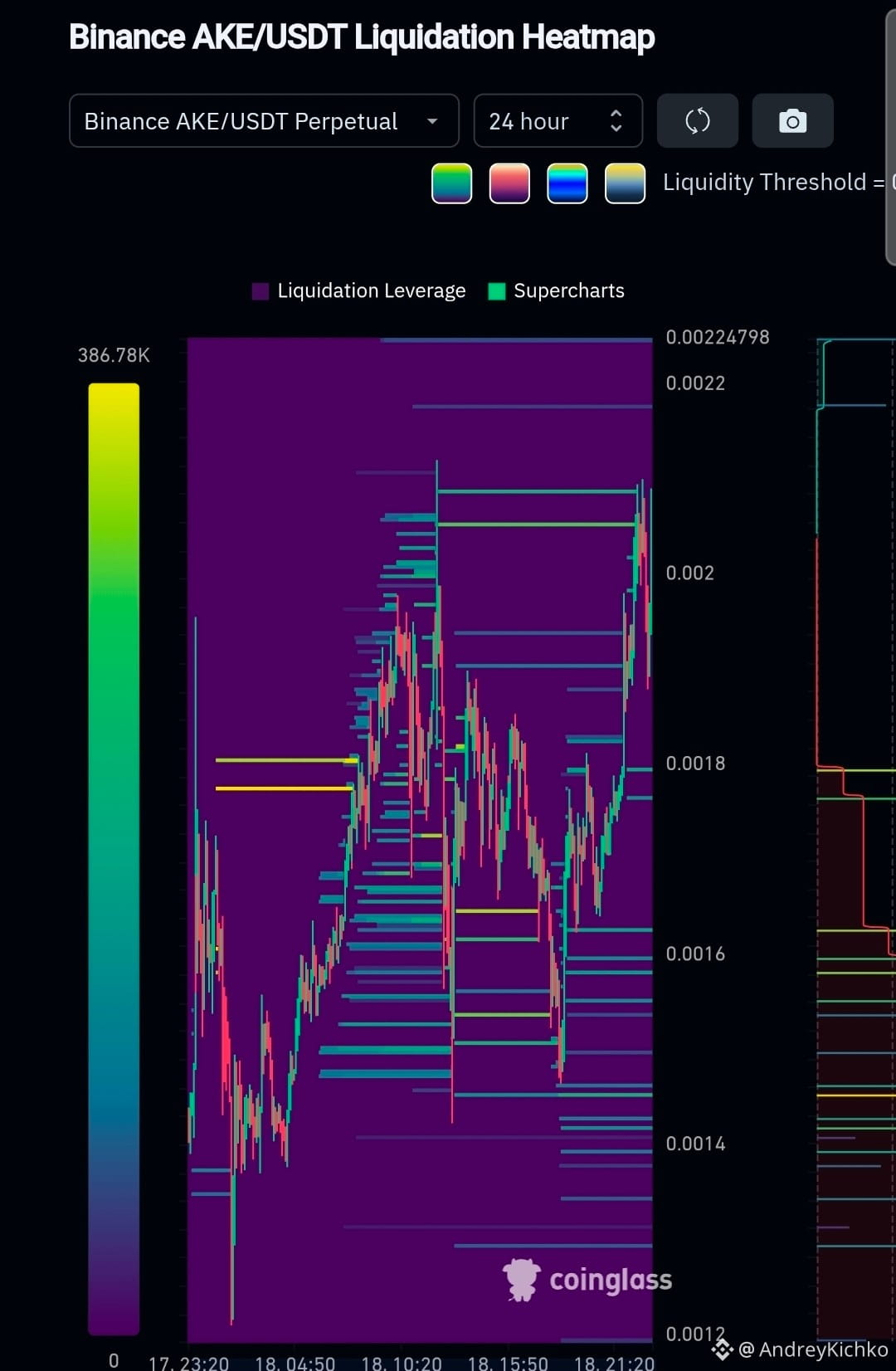The image size is (896, 1371).
Task: Select the blue gradient color scheme swatch
Action: (567, 183)
